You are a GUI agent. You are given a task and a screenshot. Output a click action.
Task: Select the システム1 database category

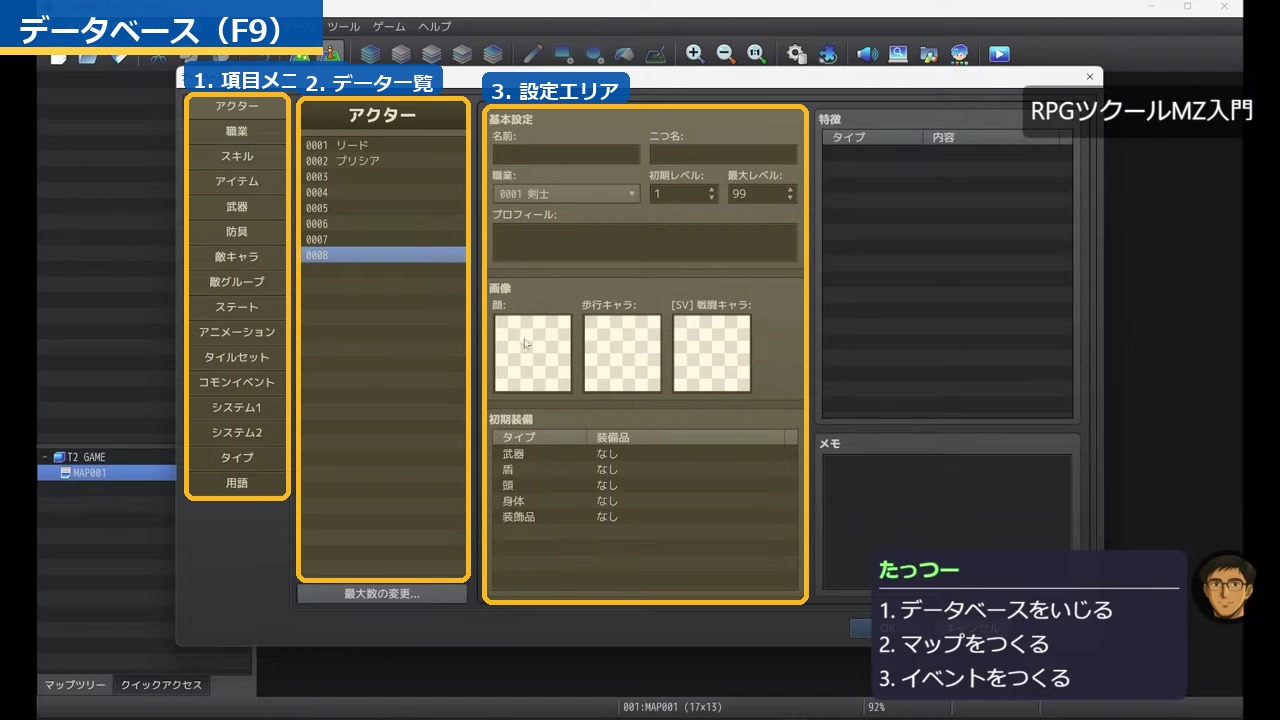[x=237, y=407]
